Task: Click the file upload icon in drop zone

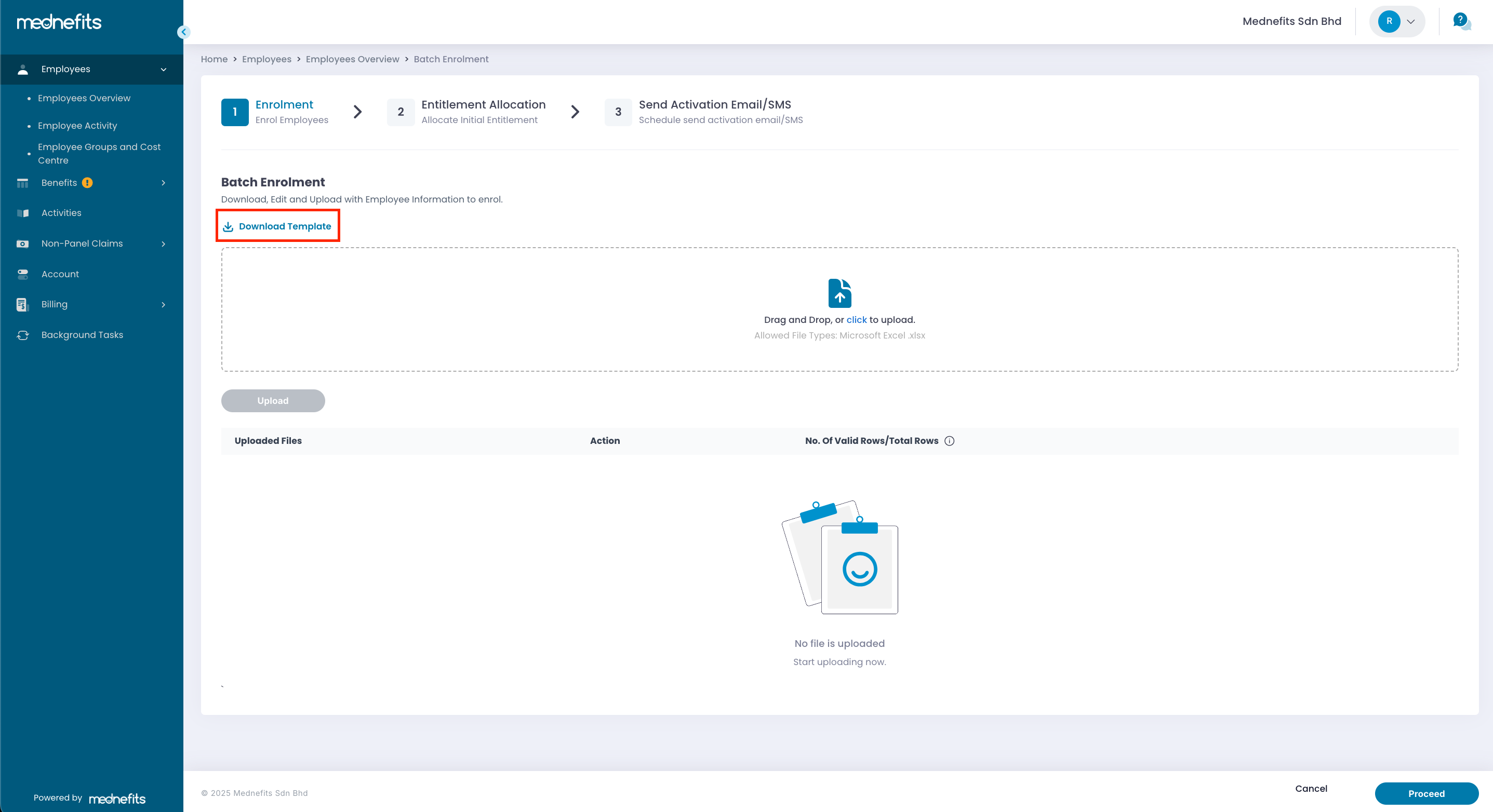Action: 839,293
